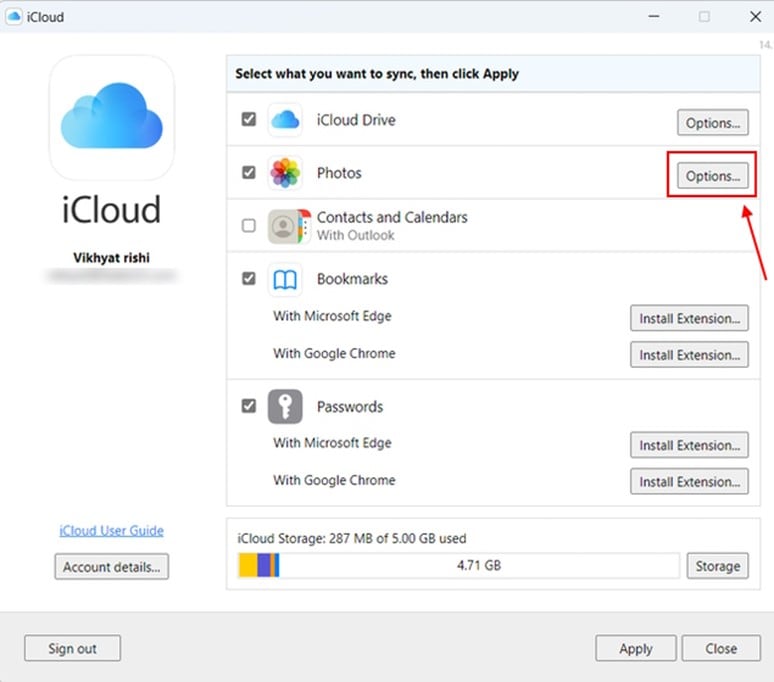Screen dimensions: 774x682
Task: Toggle the Passwords checkbox
Action: pyautogui.click(x=248, y=406)
